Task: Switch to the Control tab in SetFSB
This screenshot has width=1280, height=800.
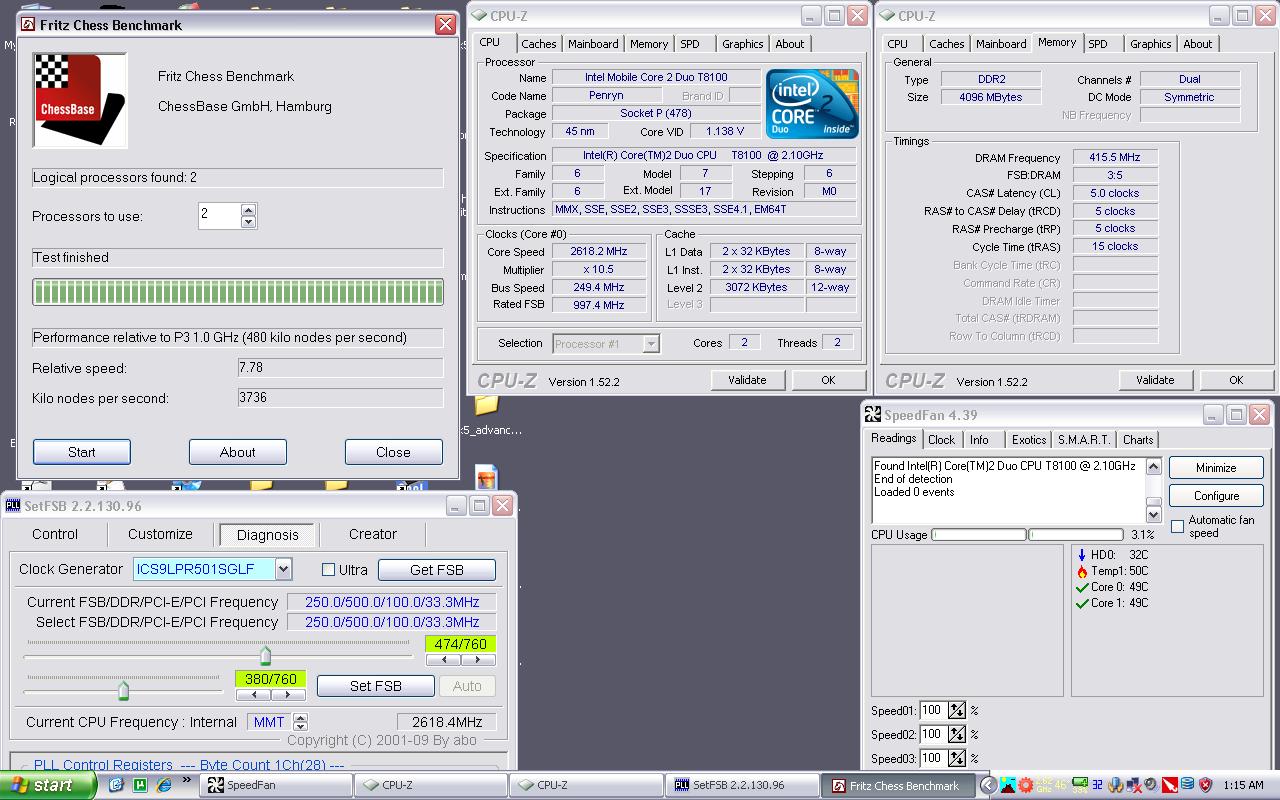Action: (55, 534)
